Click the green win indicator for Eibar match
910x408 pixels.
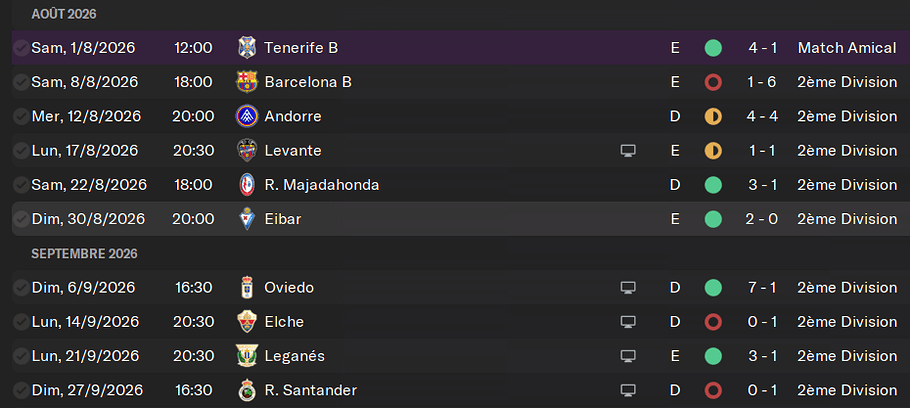click(713, 219)
